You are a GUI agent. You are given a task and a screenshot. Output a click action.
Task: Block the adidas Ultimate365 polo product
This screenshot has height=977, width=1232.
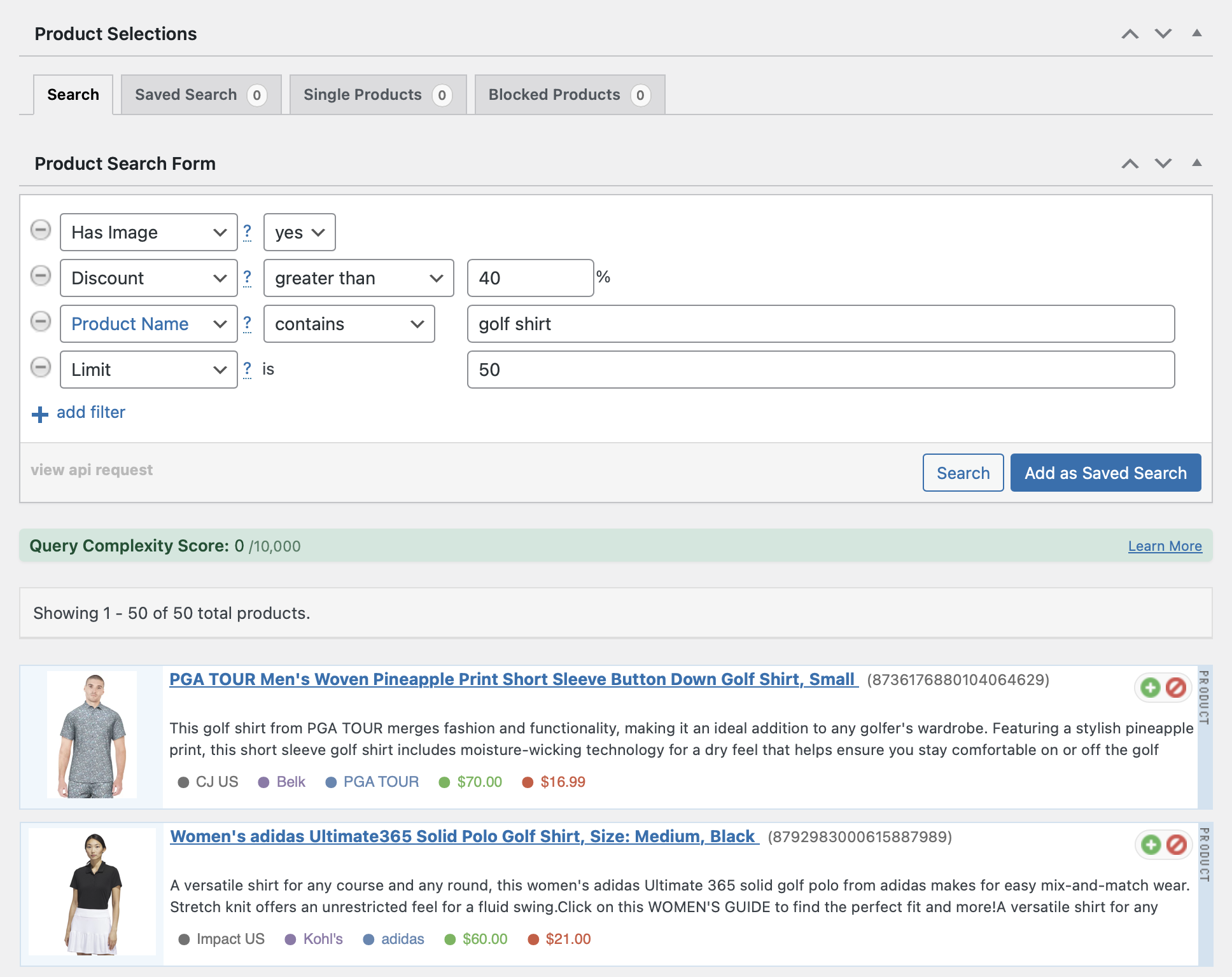(x=1176, y=845)
